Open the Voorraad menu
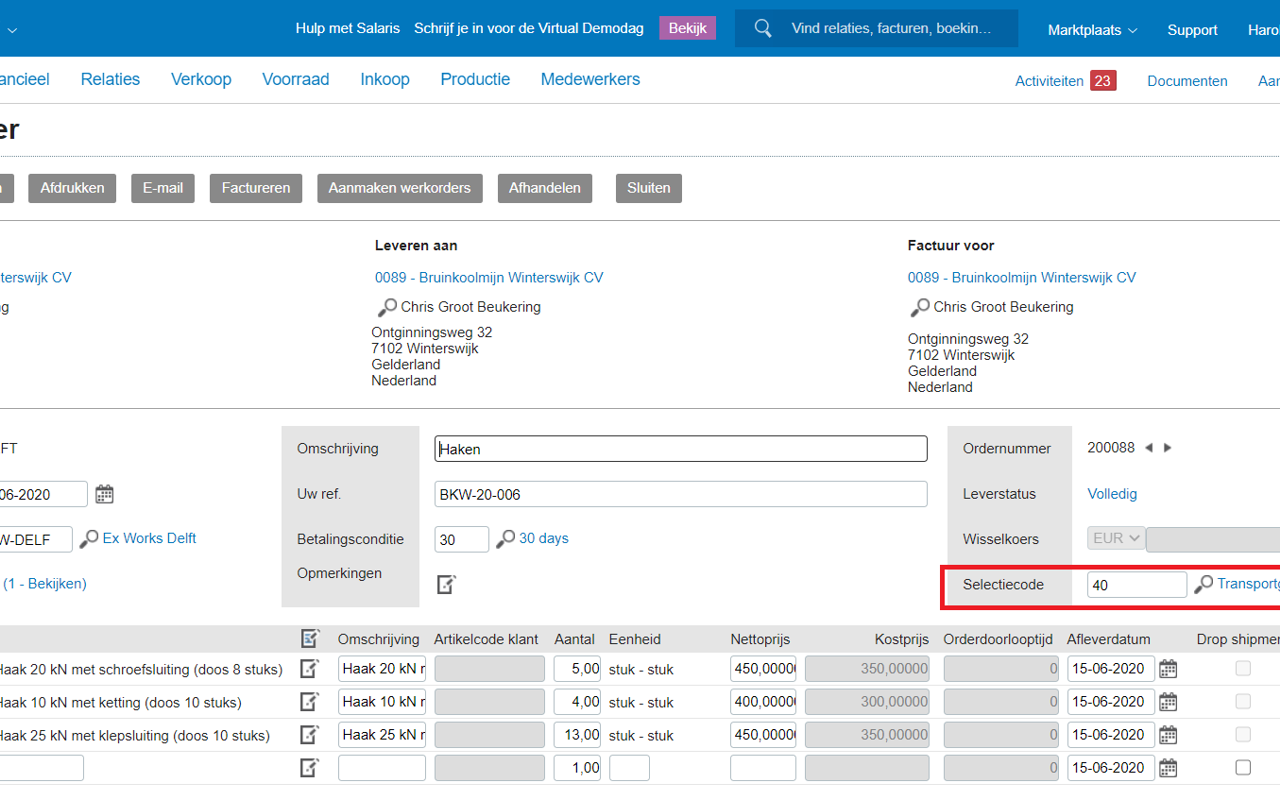The image size is (1280, 800). pos(295,79)
